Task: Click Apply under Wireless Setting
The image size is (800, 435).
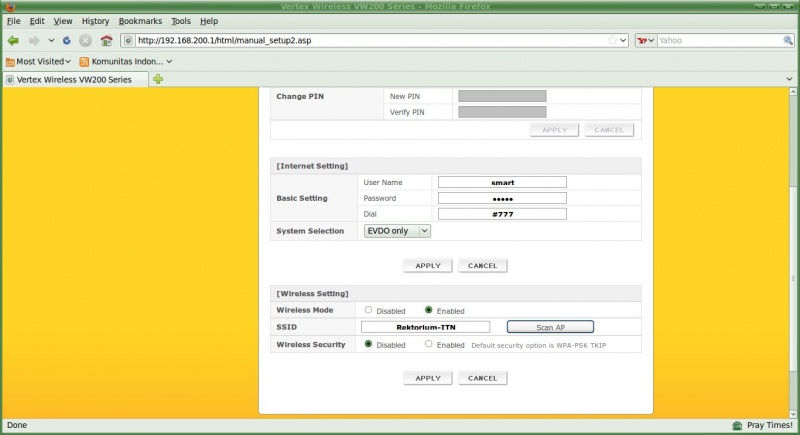Action: click(427, 378)
